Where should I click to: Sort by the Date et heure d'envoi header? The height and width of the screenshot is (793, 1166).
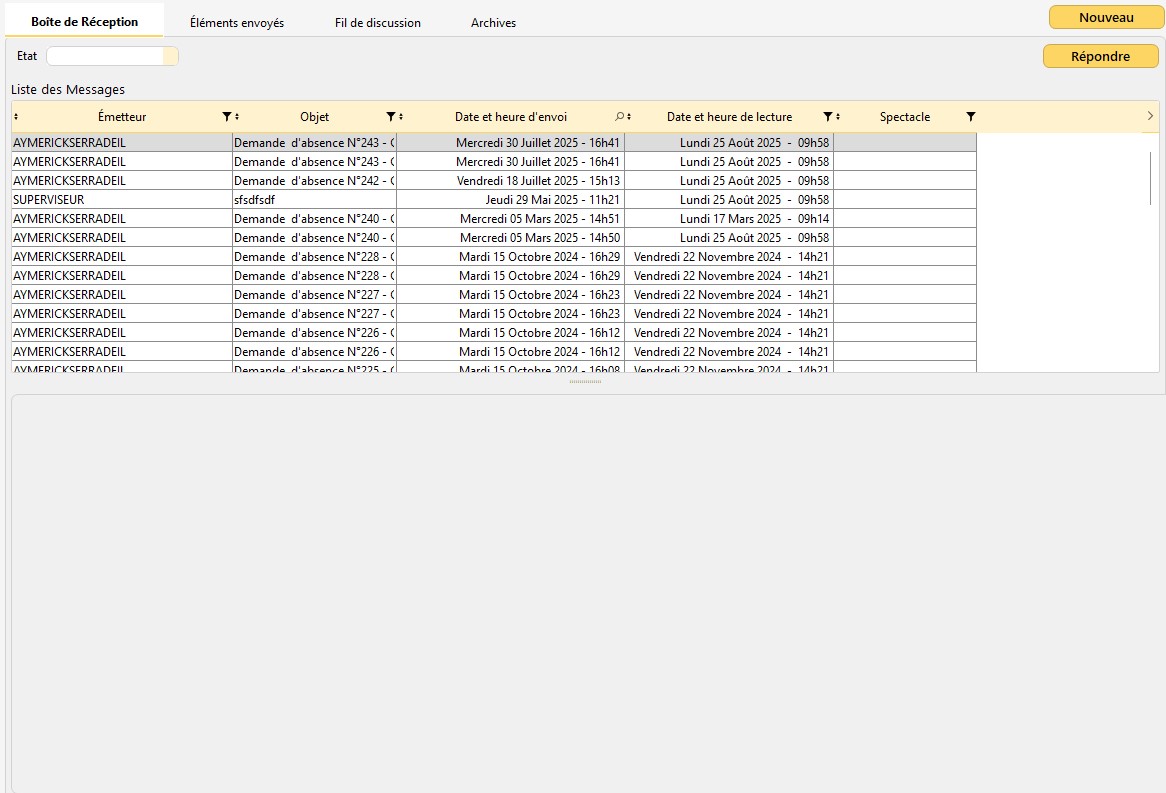click(510, 117)
